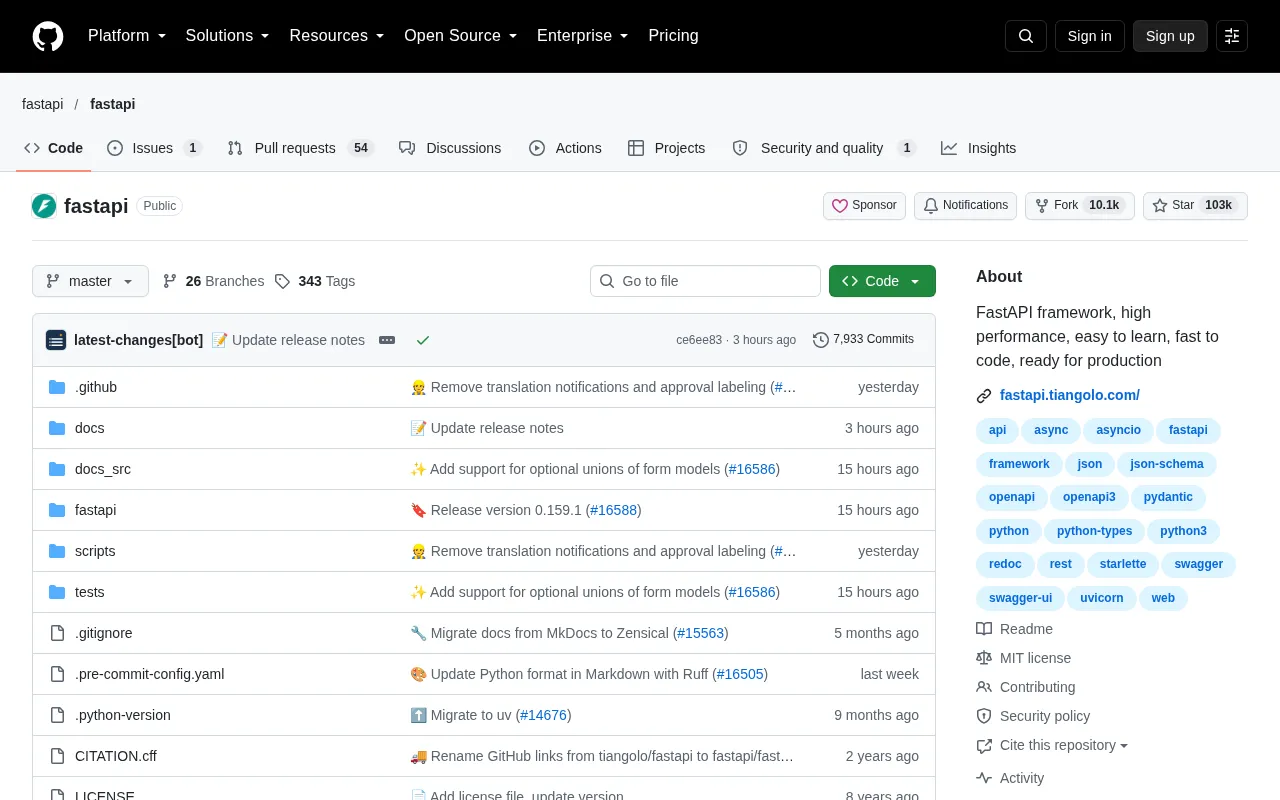
Task: Switch to the Issues tab
Action: click(x=155, y=148)
